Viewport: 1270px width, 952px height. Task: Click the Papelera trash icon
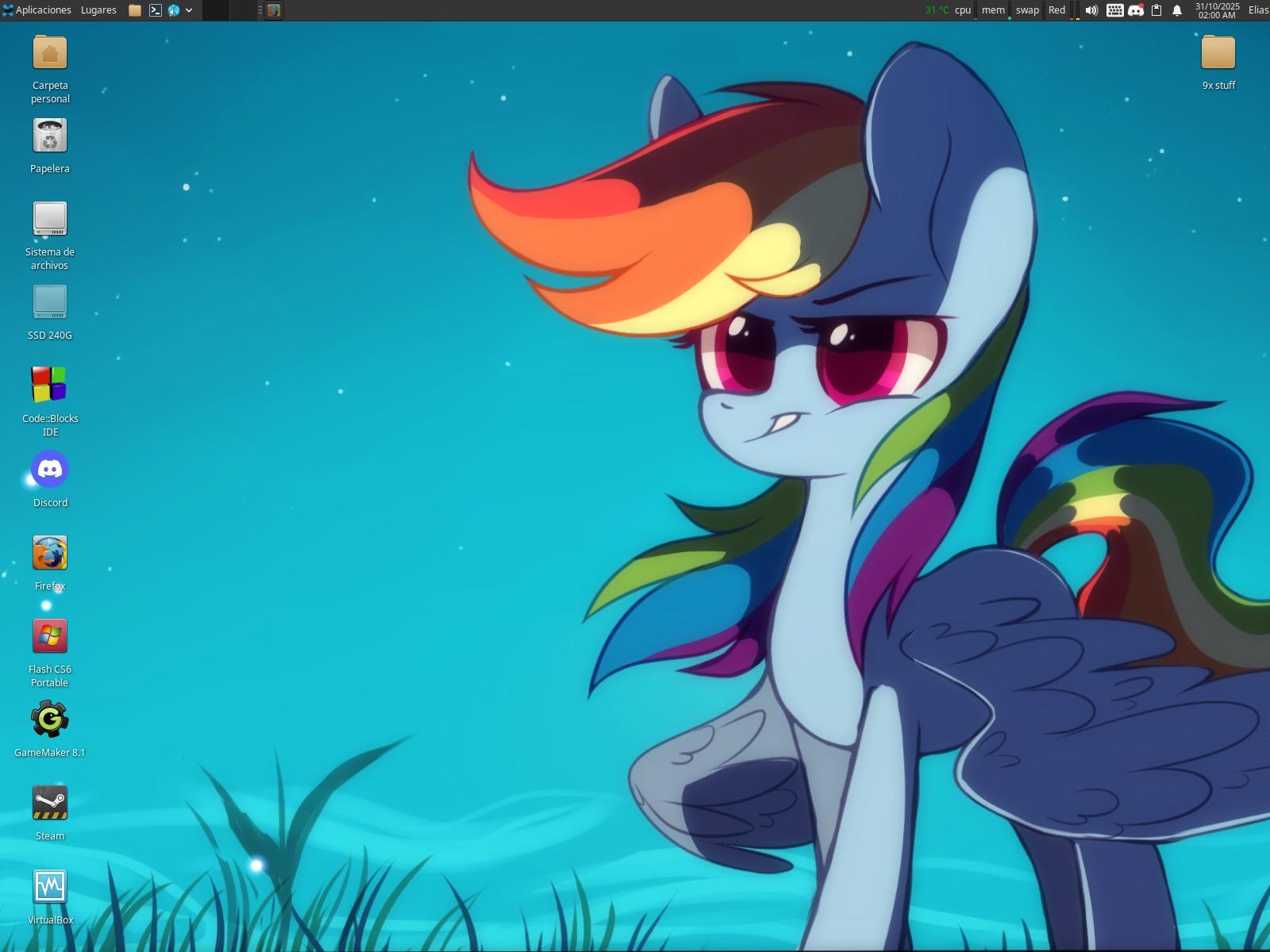click(50, 136)
